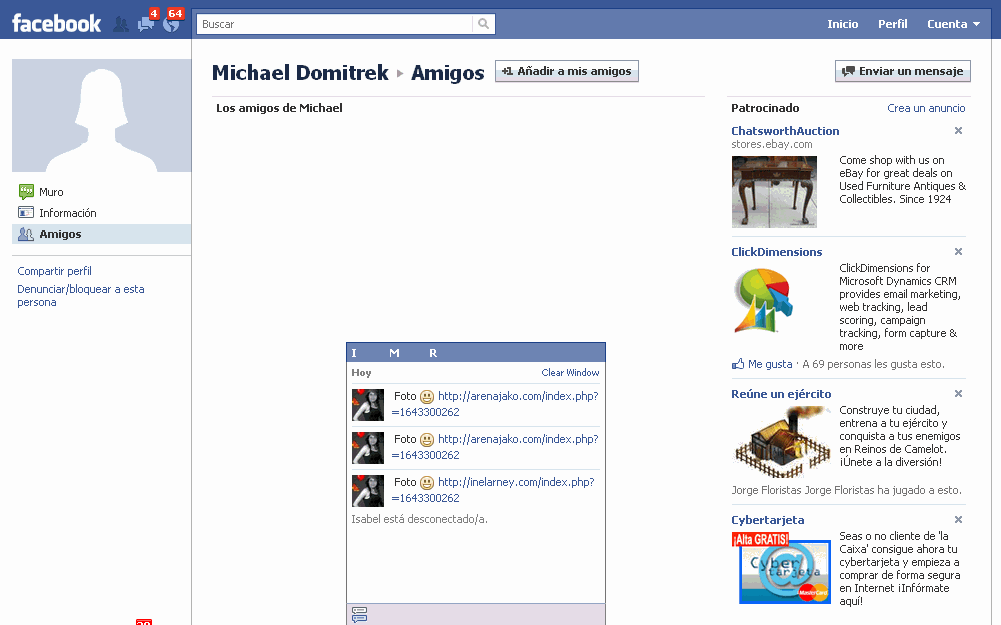Click the sender avatar in inelarney chat message
The image size is (1001, 625).
click(x=368, y=491)
